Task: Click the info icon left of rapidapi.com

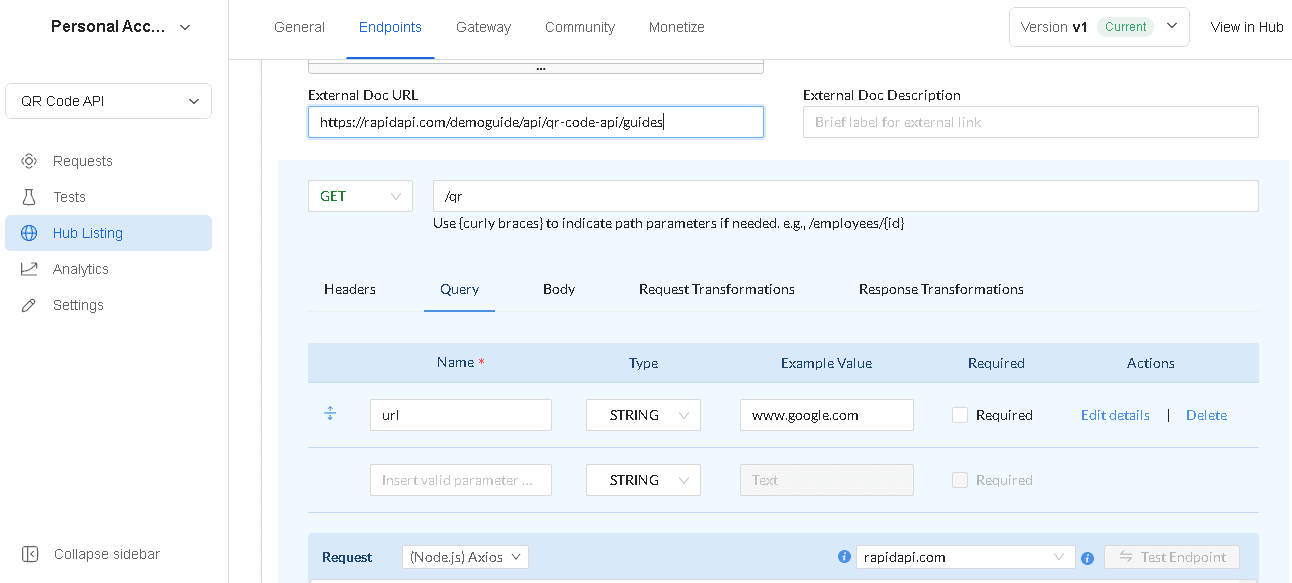Action: (x=844, y=557)
